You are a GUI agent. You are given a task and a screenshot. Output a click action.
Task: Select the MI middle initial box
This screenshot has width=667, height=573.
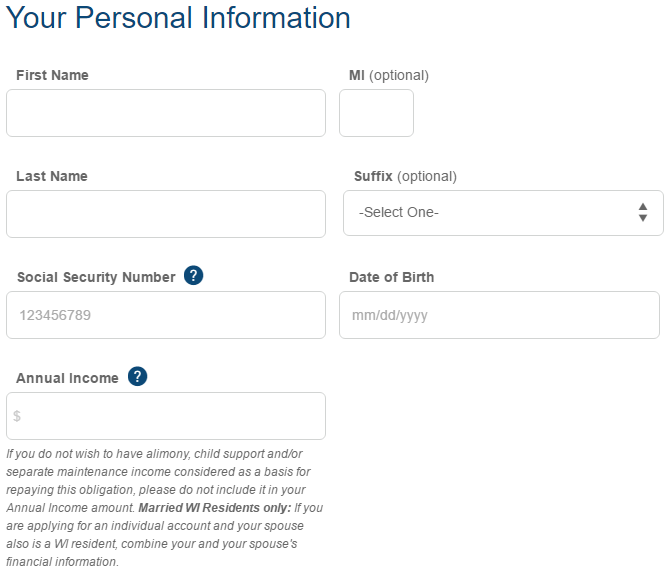tap(376, 113)
